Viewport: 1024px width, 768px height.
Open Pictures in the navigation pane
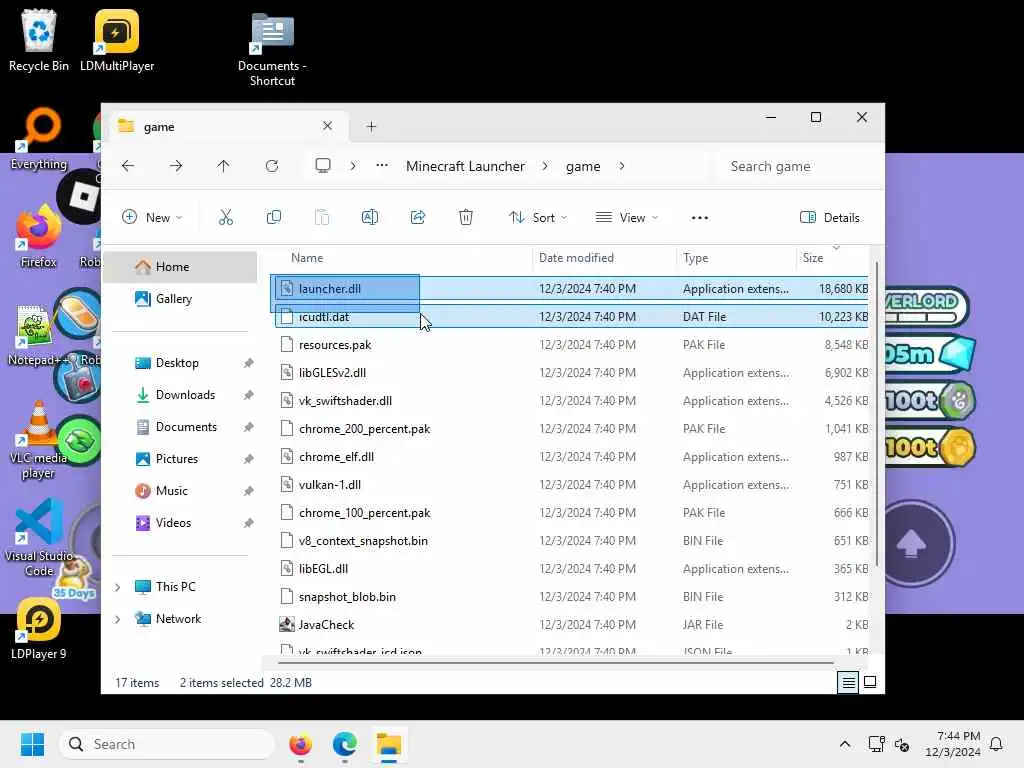point(180,459)
